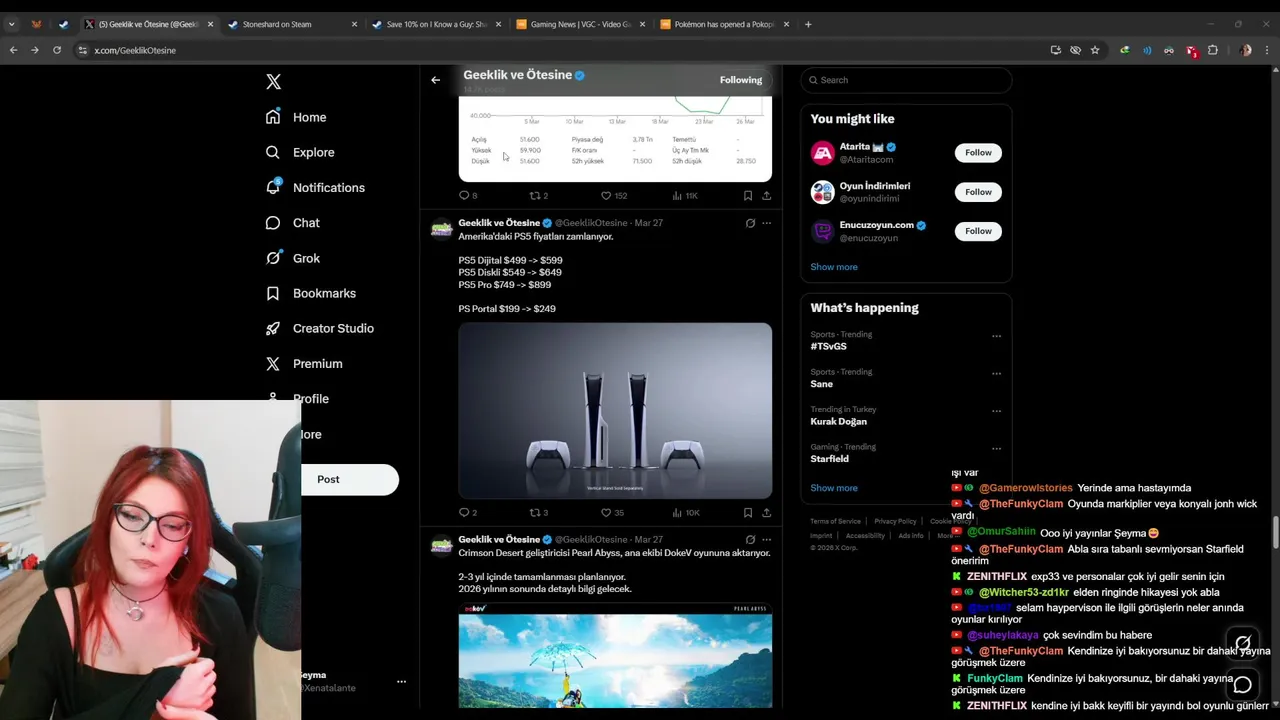The width and height of the screenshot is (1280, 720).
Task: View analytics of the PS5 post (10K)
Action: [x=686, y=513]
